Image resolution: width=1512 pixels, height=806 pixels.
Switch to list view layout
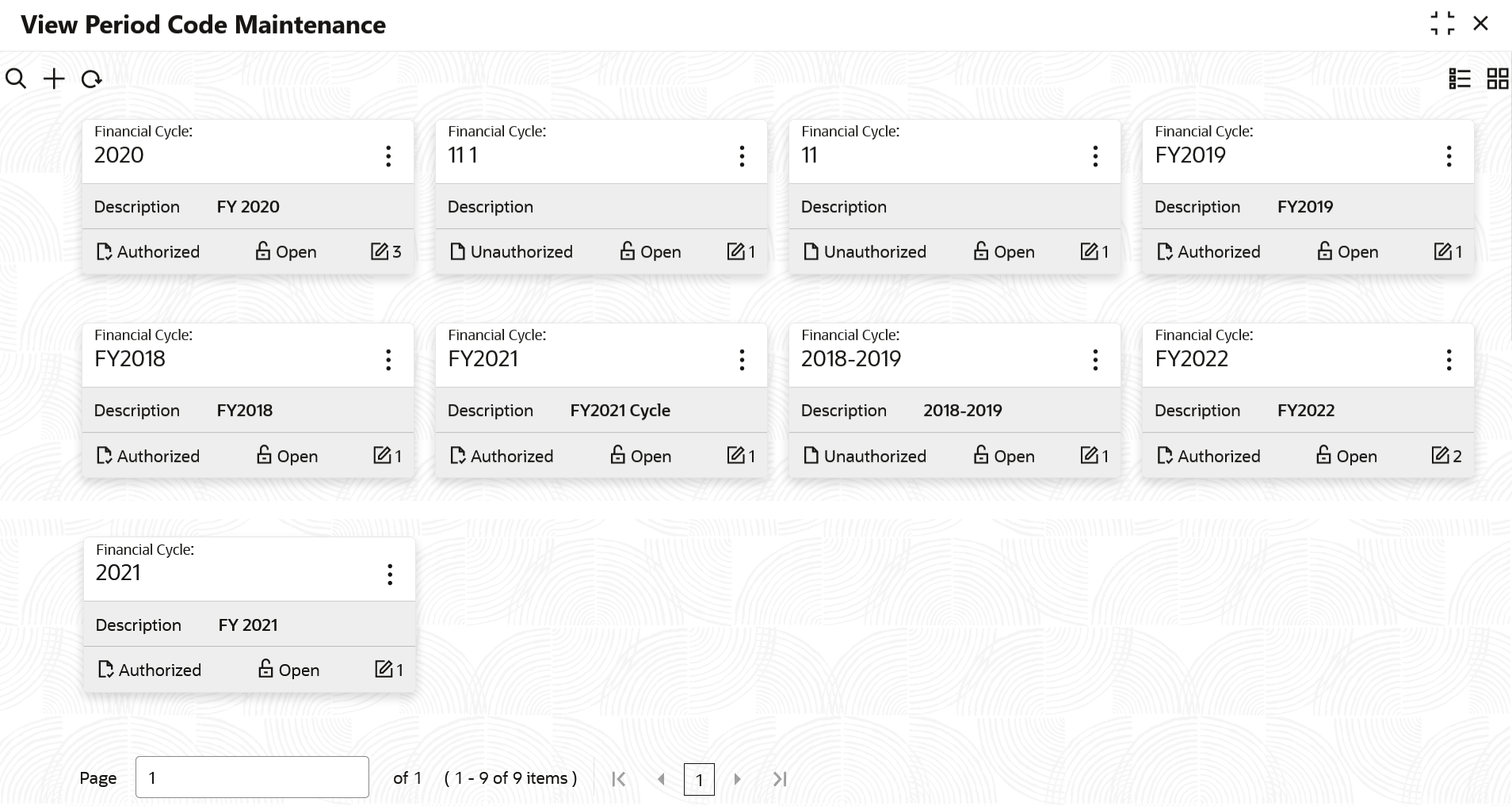(x=1460, y=78)
